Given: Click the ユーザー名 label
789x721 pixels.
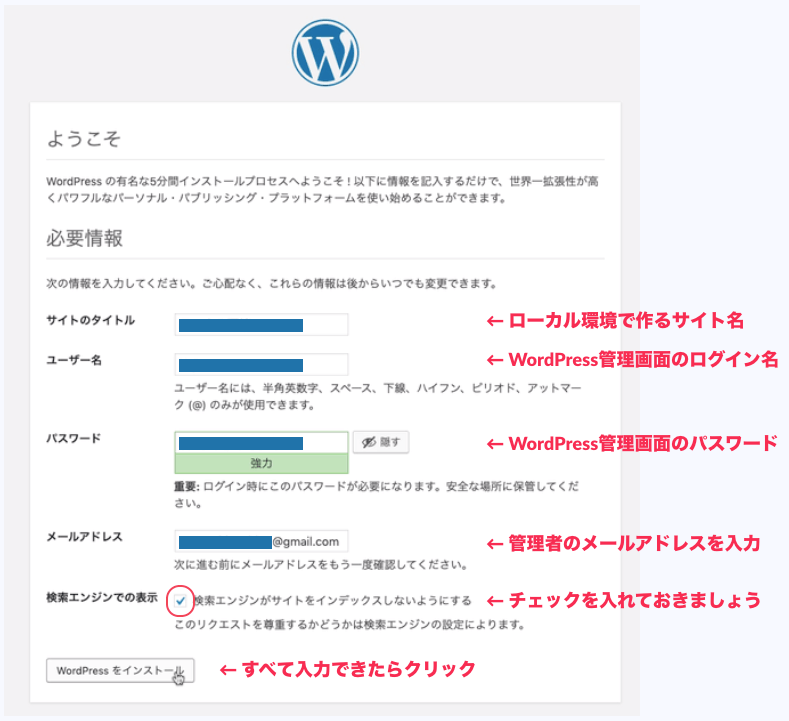Looking at the screenshot, I should (74, 360).
